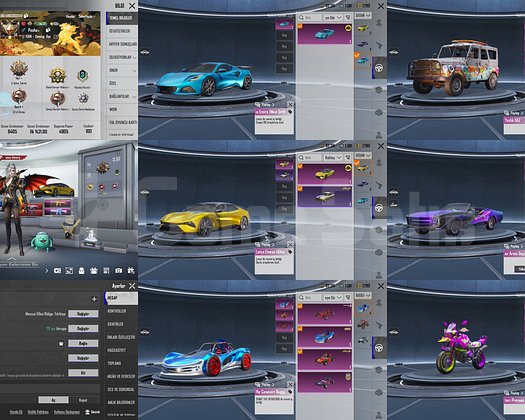
Task: Click the dark blue car icon above checked blue car
Action: pyautogui.click(x=363, y=44)
